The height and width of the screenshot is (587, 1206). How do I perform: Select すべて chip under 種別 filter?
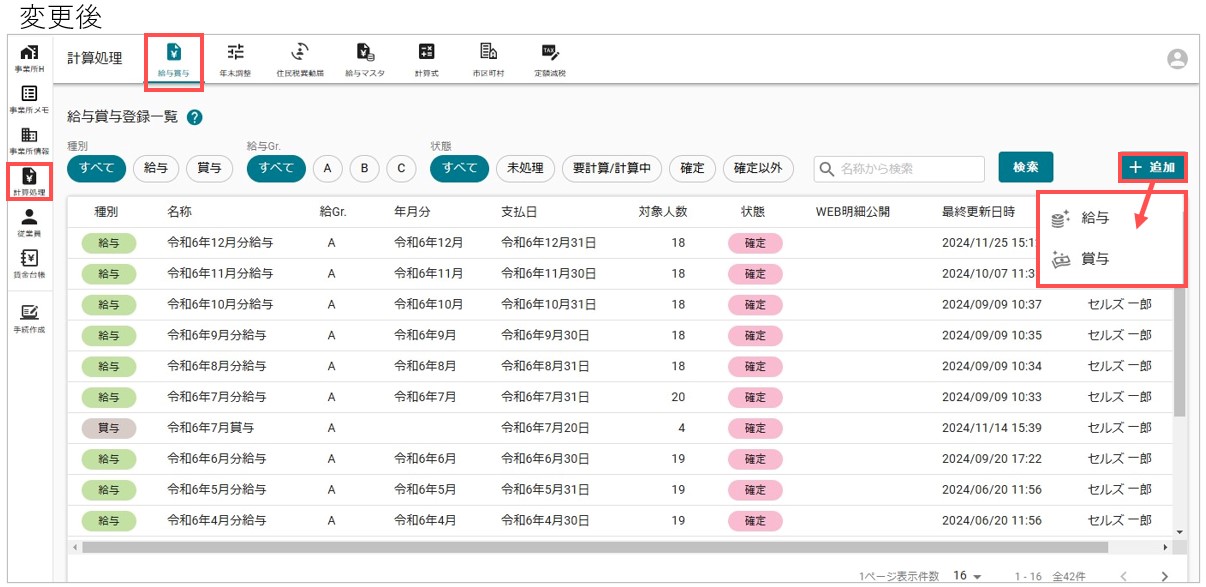(x=97, y=168)
